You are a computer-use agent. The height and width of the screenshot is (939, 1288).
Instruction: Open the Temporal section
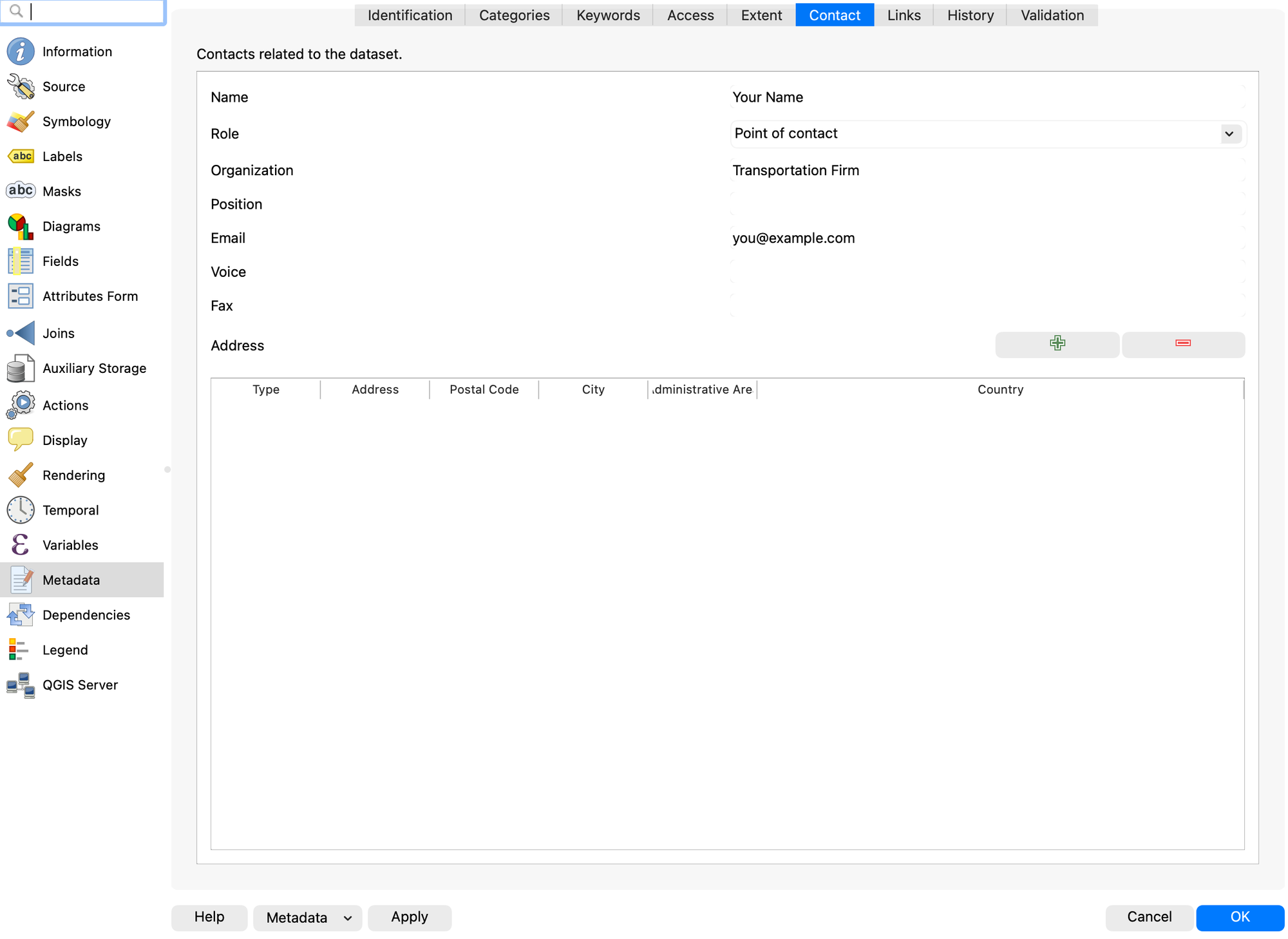(x=82, y=510)
